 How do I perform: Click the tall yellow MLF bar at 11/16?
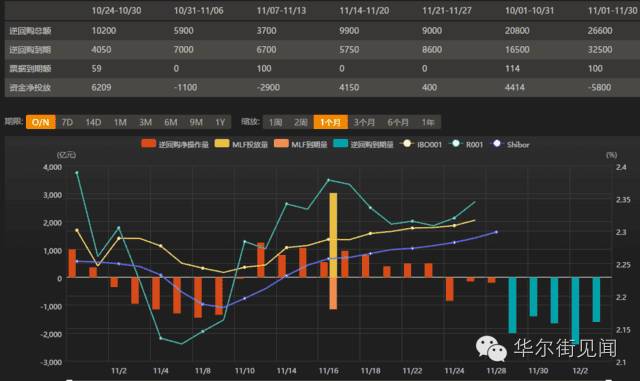pos(333,235)
